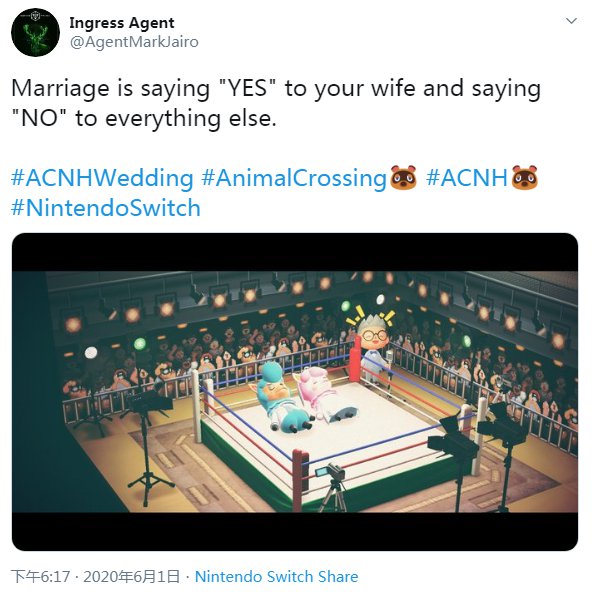Open the #ACNH hashtag
The height and width of the screenshot is (592, 592).
[x=467, y=178]
